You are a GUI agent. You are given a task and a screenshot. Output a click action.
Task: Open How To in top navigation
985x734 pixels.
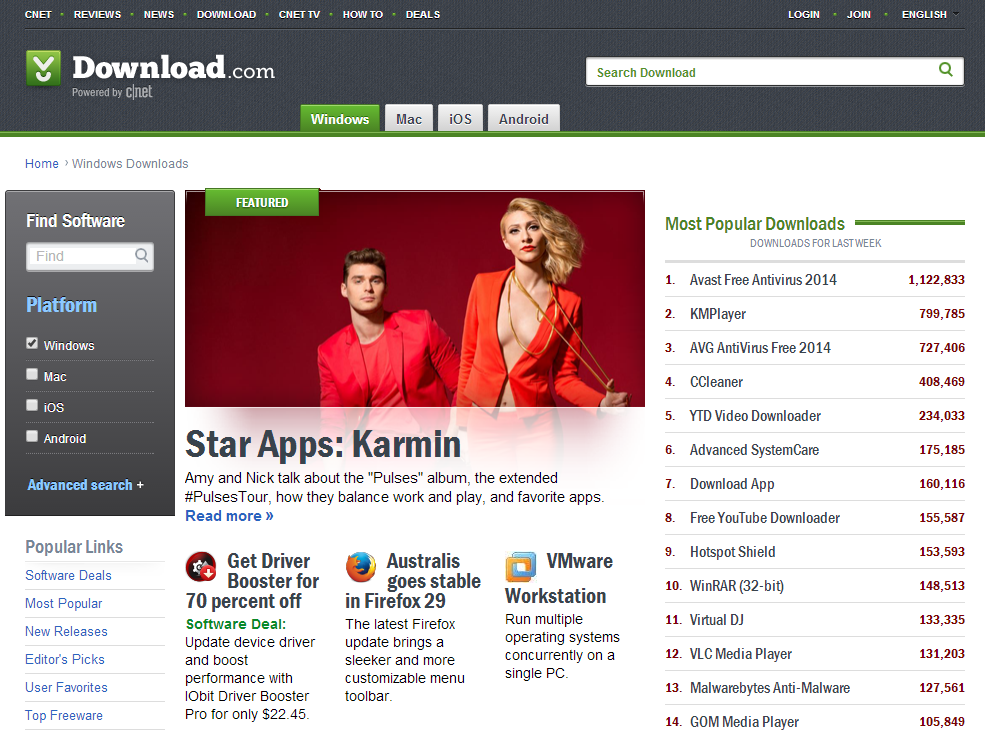tap(362, 14)
